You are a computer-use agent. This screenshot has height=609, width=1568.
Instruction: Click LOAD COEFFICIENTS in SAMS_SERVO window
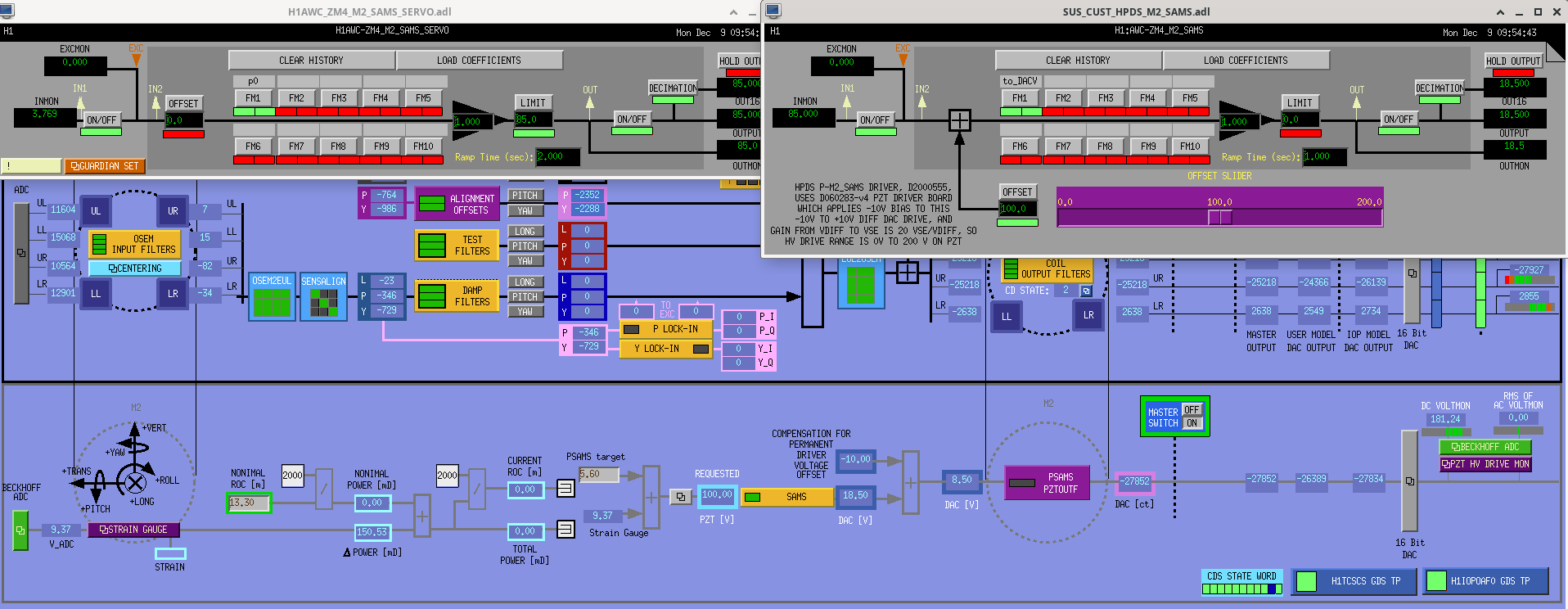(x=479, y=61)
